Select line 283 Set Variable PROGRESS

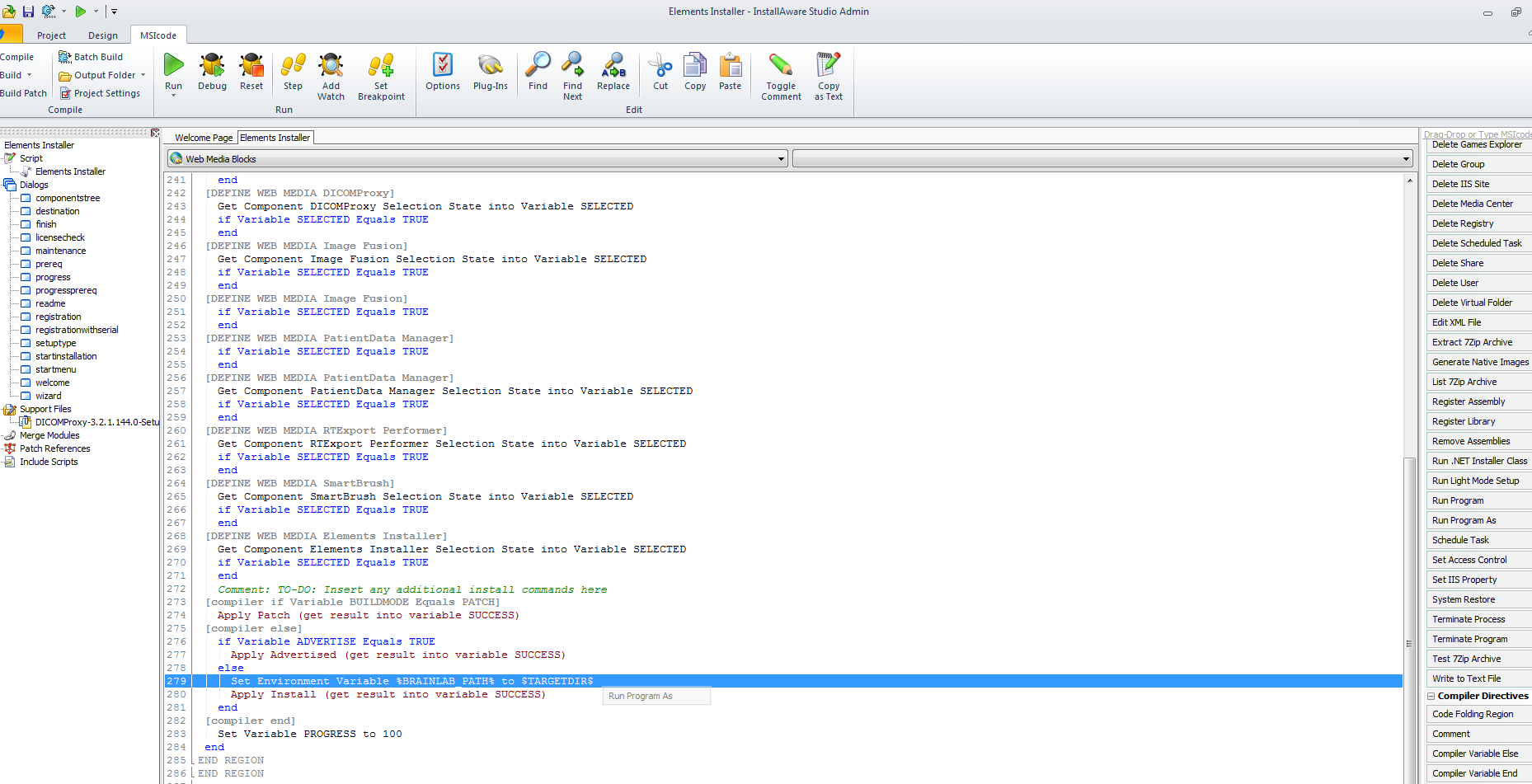point(310,734)
